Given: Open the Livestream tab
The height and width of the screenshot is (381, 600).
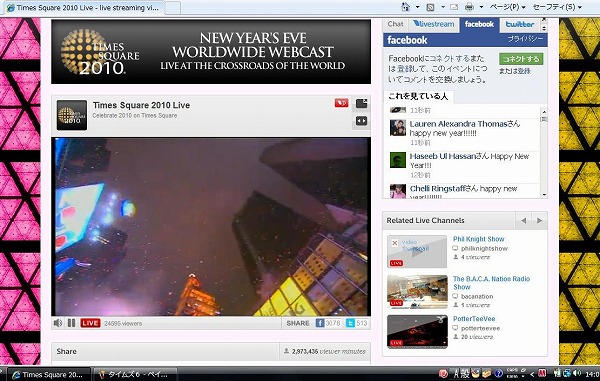Looking at the screenshot, I should click(x=434, y=24).
